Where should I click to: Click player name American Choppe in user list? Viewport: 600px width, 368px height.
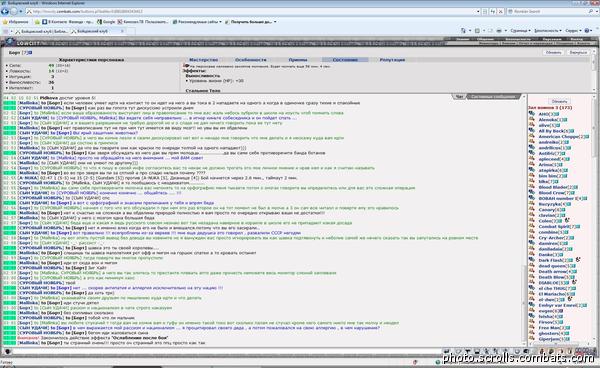pos(558,137)
